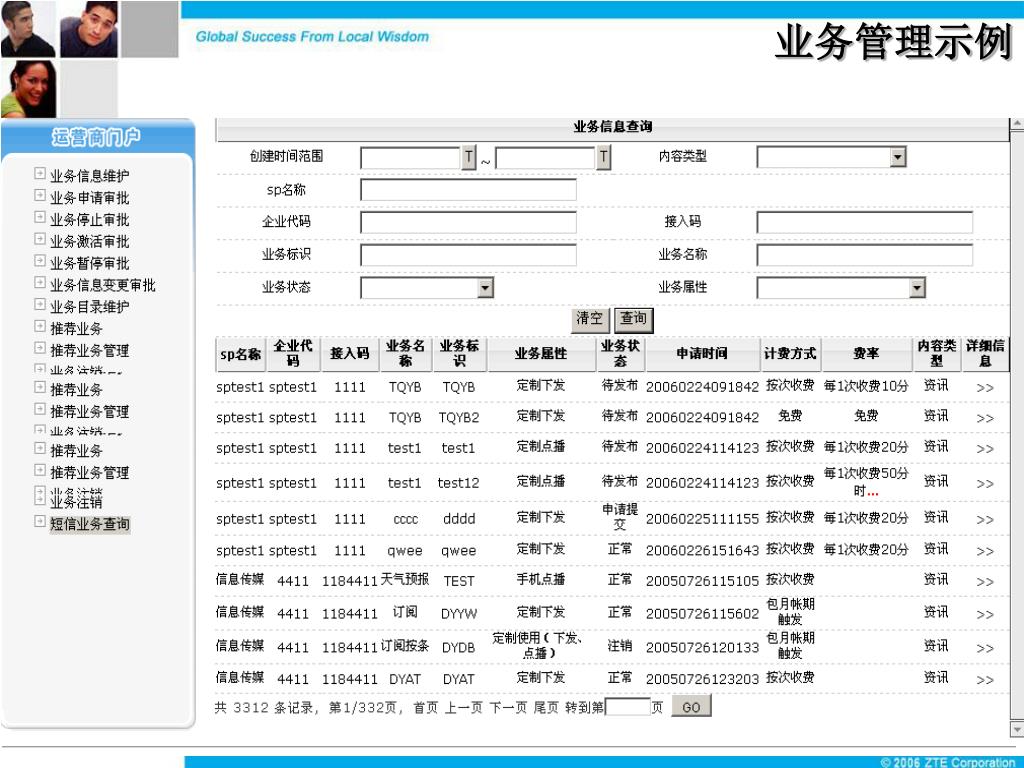Click the 清空 button

click(x=590, y=319)
